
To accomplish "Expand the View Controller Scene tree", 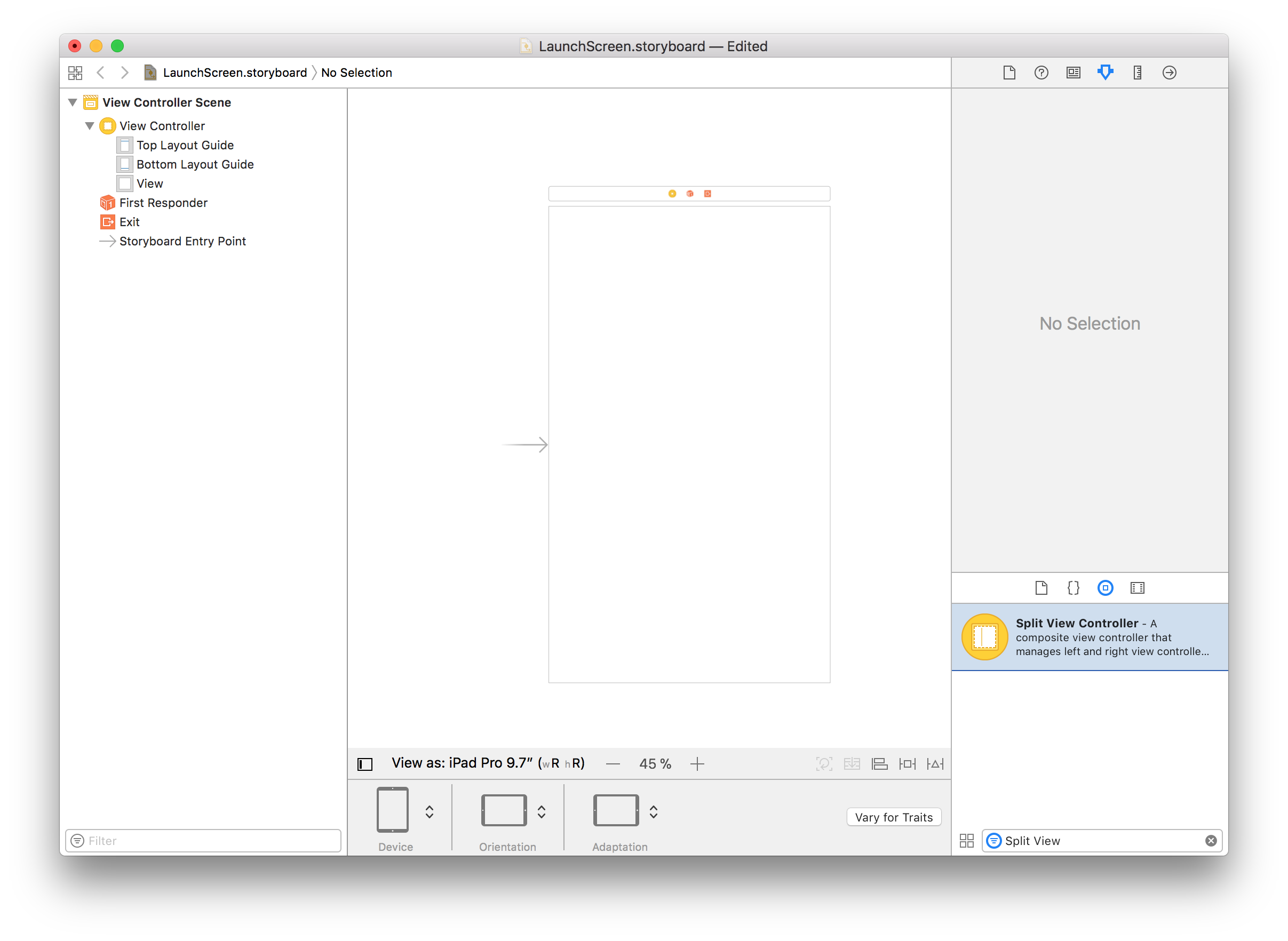I will [x=75, y=102].
